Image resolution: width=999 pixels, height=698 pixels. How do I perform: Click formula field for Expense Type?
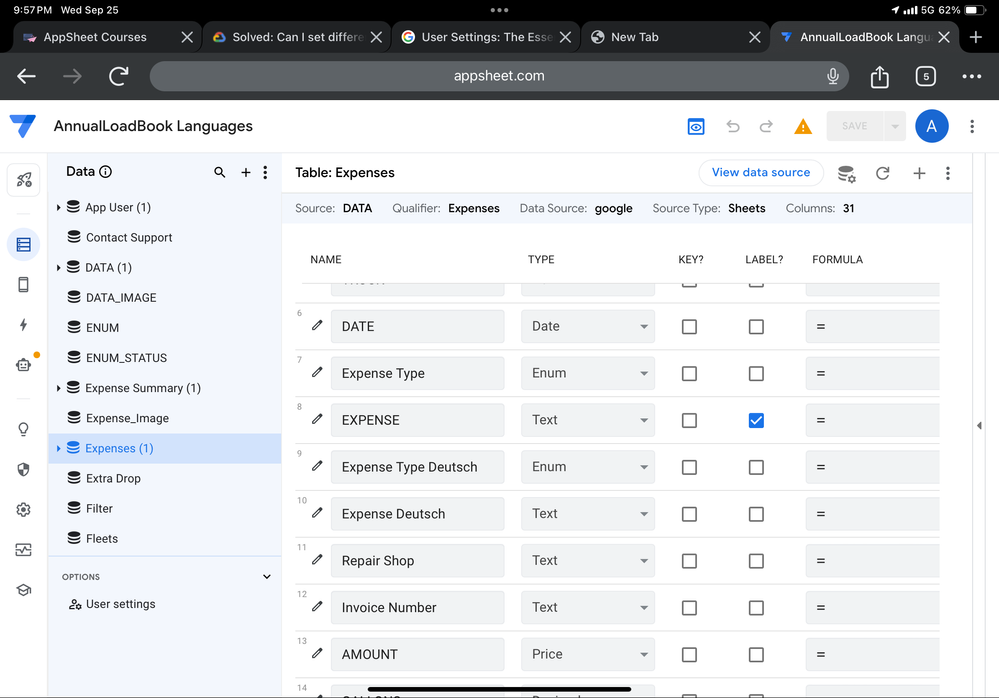pos(872,373)
